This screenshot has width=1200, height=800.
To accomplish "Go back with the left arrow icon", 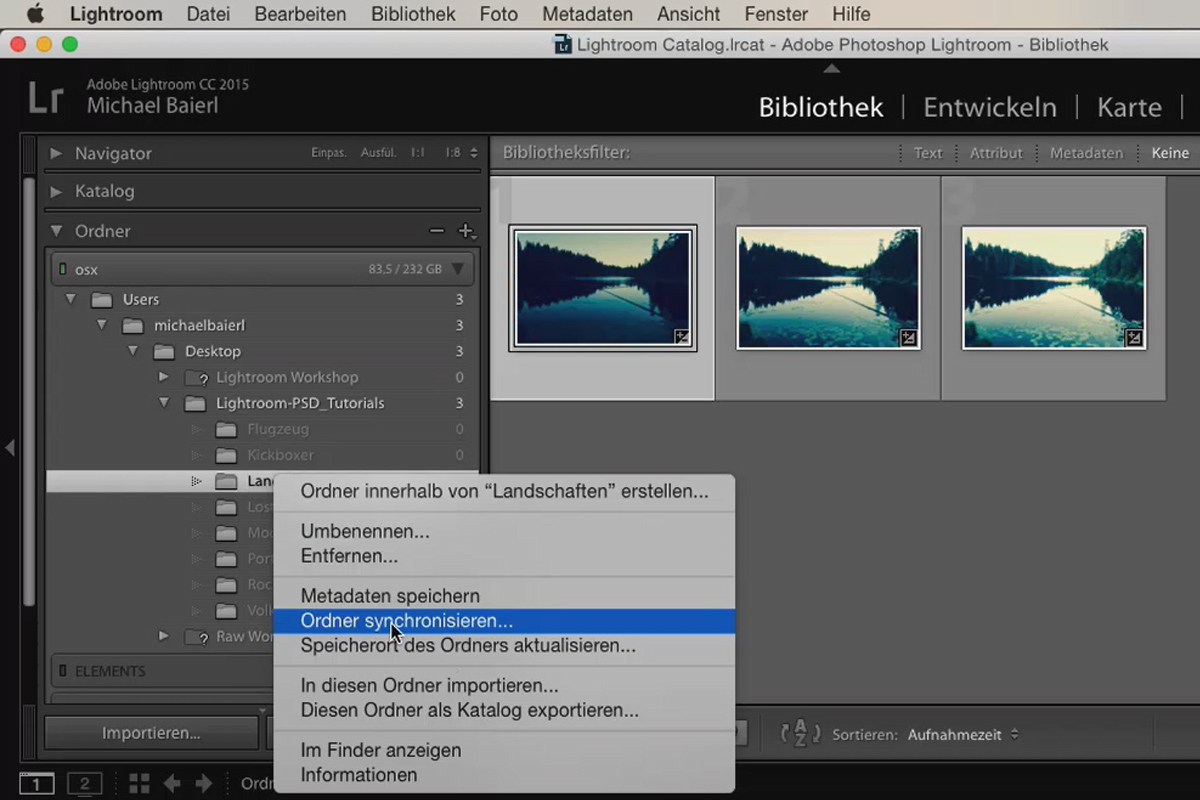I will click(171, 783).
